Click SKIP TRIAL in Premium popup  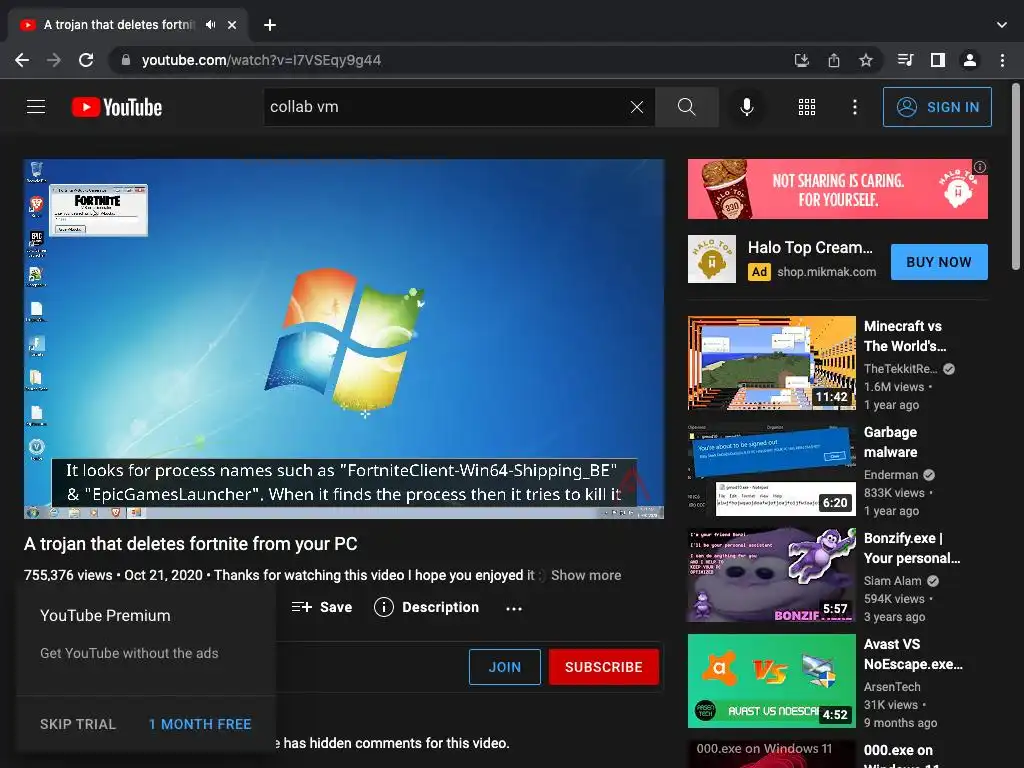click(x=78, y=724)
